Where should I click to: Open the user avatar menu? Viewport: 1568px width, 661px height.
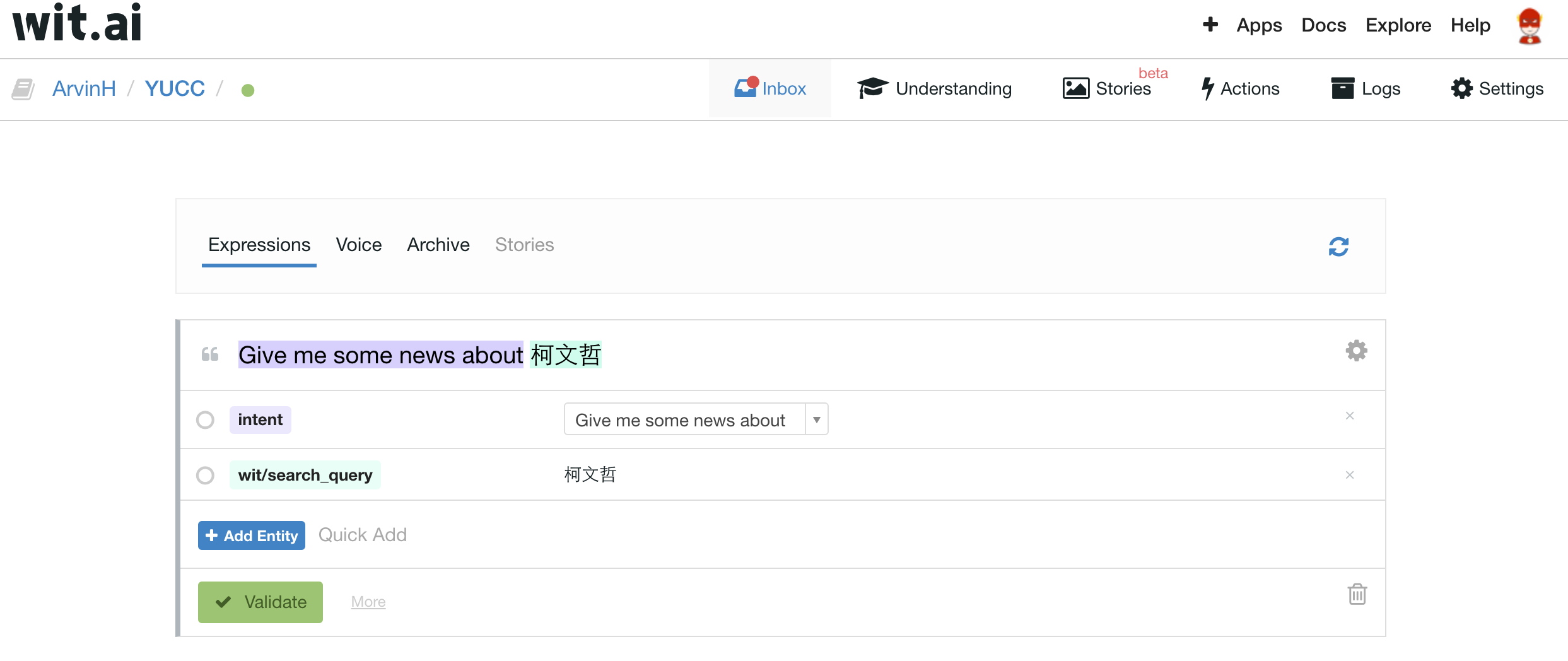[x=1530, y=26]
